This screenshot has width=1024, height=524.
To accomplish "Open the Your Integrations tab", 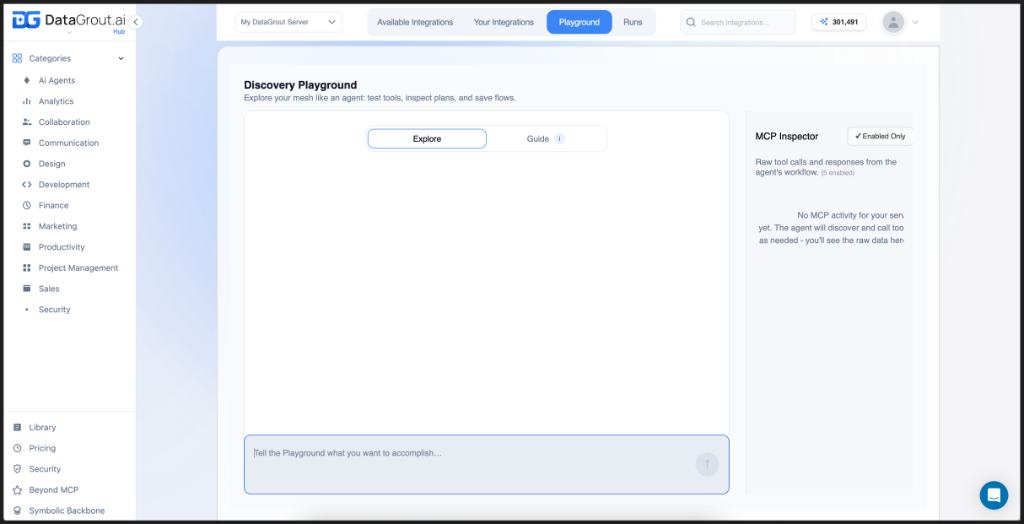I will tap(504, 22).
